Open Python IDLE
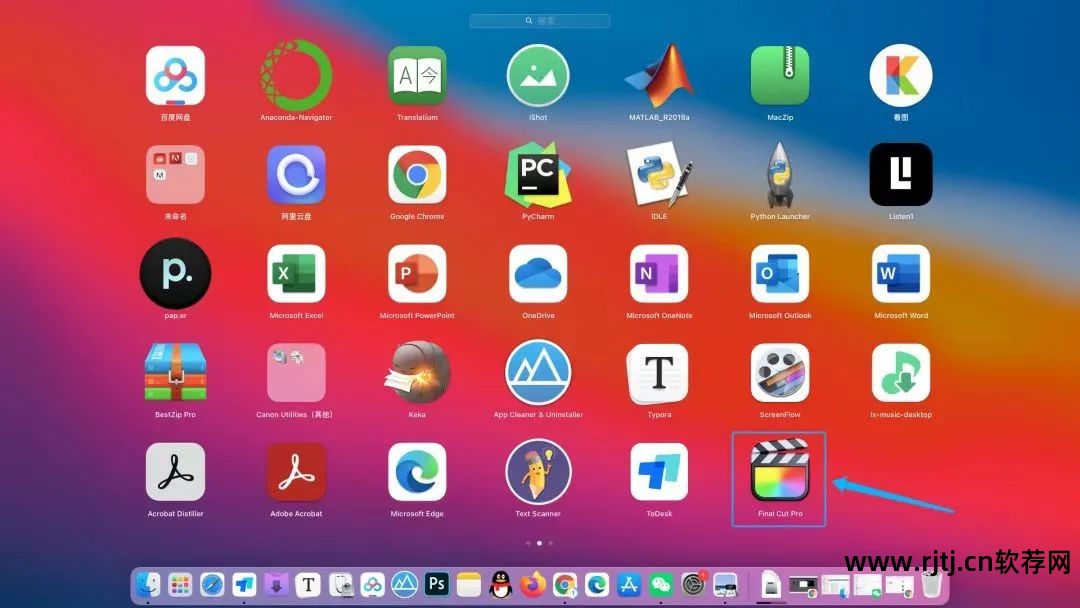The height and width of the screenshot is (608, 1080). 659,175
